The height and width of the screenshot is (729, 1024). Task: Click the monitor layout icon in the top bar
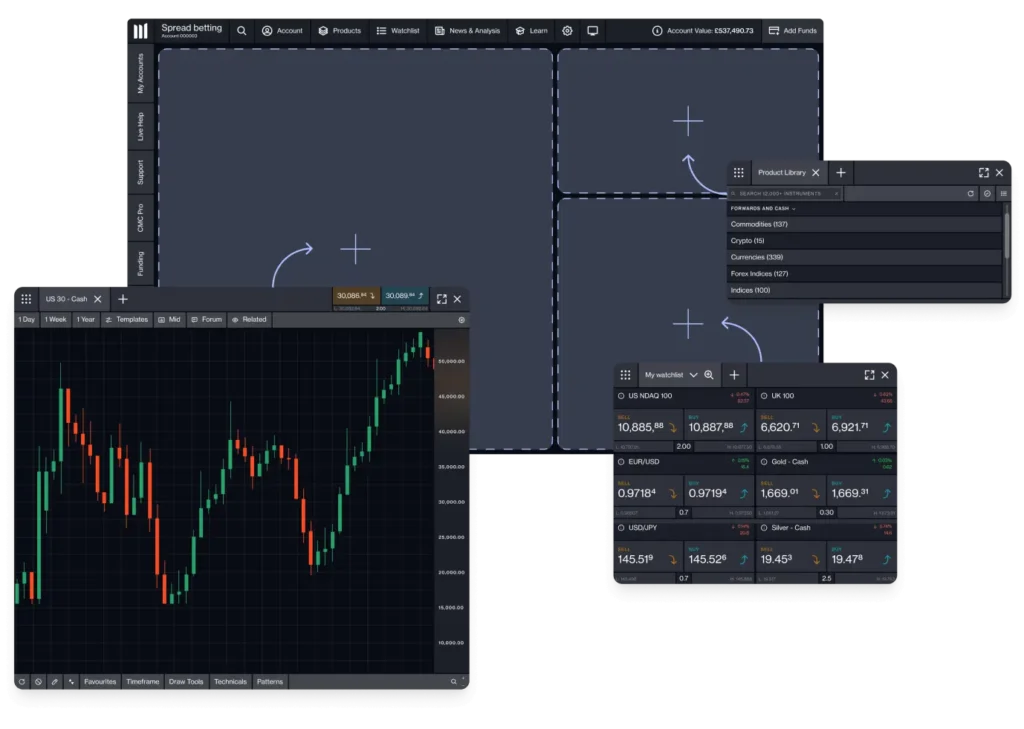click(x=592, y=31)
